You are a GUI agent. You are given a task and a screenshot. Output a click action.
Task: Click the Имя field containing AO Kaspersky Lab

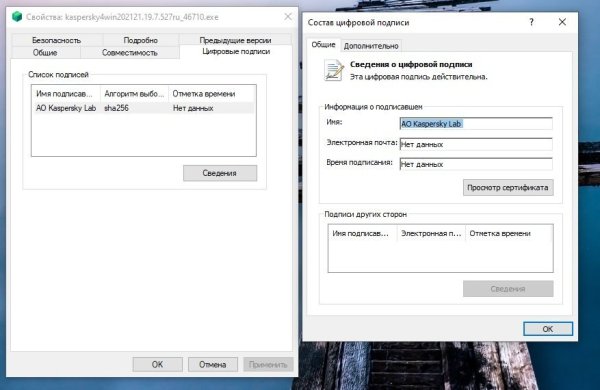click(x=476, y=124)
